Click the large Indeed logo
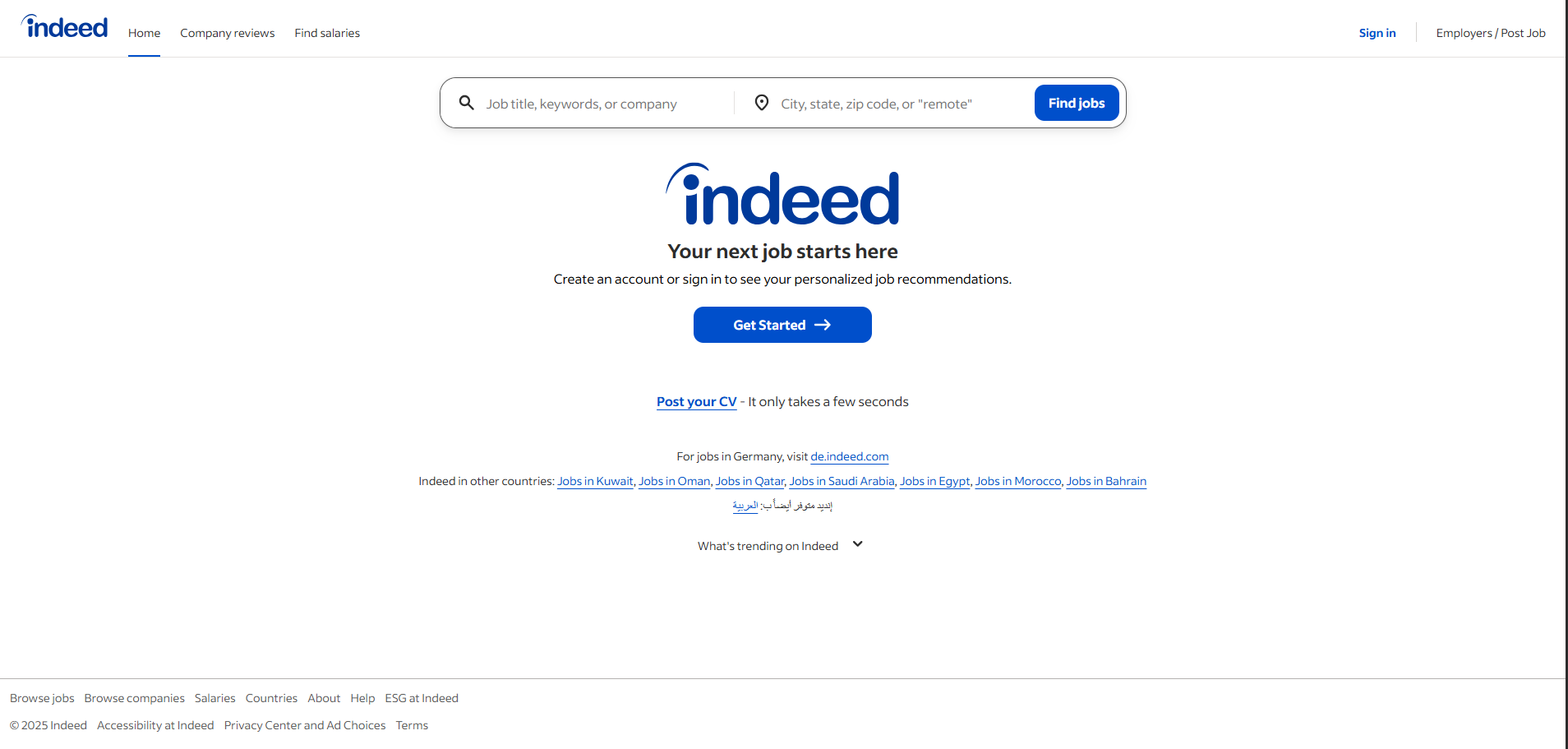This screenshot has height=749, width=1568. tap(782, 196)
